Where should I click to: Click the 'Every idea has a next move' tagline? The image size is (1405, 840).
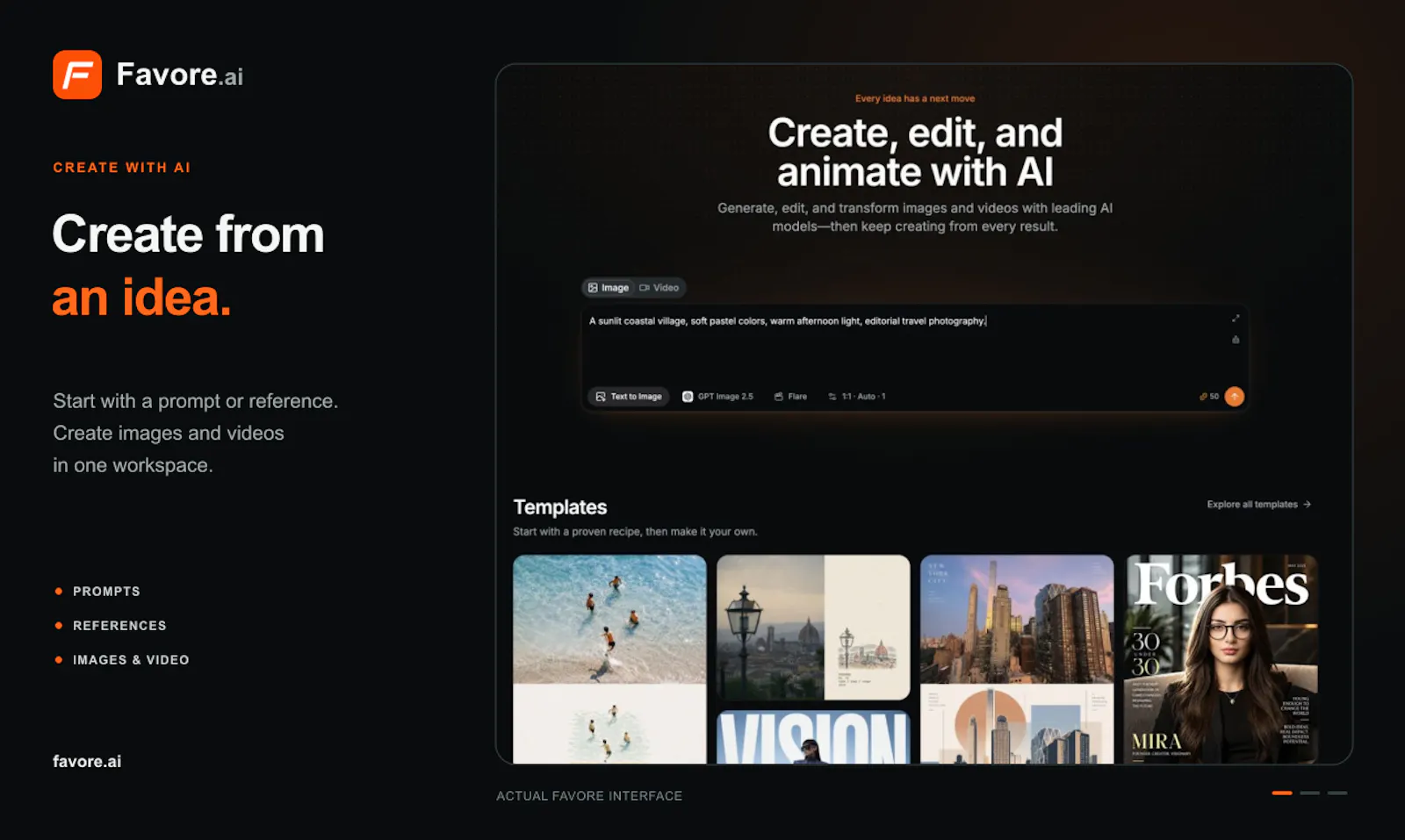pyautogui.click(x=915, y=98)
